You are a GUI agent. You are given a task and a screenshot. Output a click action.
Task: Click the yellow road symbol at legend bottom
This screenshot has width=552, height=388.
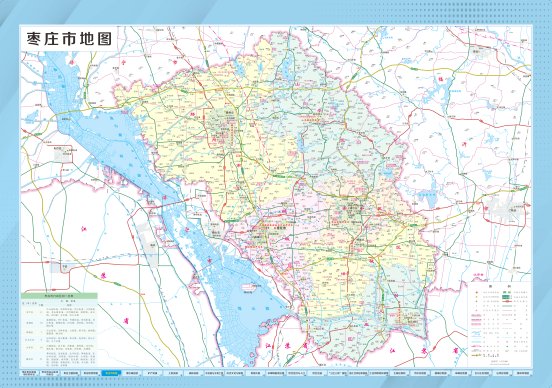coord(476,355)
